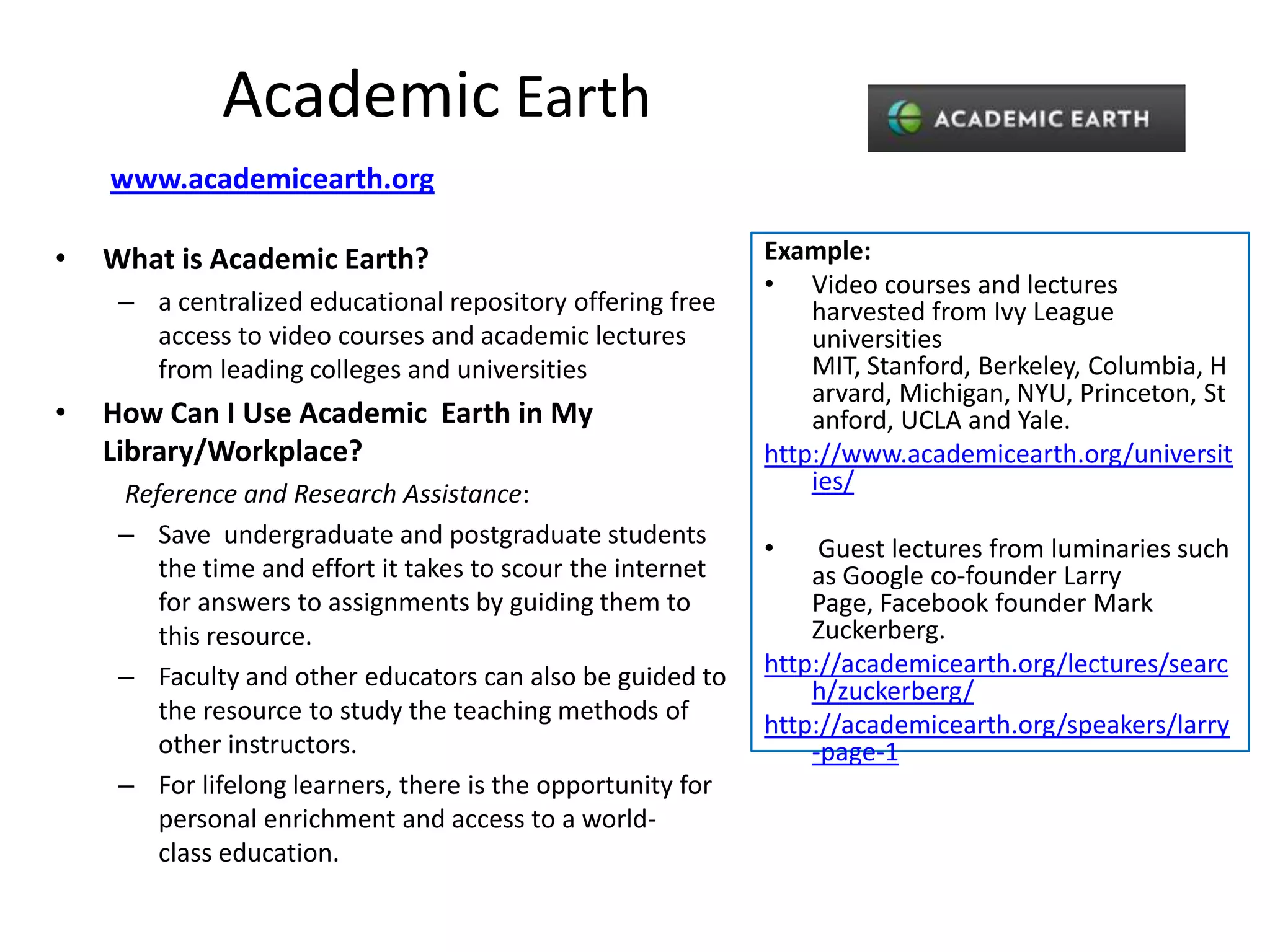The width and height of the screenshot is (1270, 952).
Task: Click the 'For lifelong learners' bullet
Action: [435, 819]
